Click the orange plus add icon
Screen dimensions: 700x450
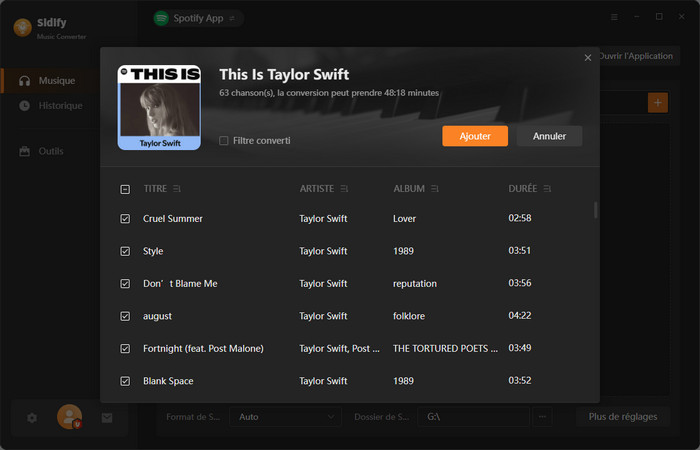coord(657,102)
